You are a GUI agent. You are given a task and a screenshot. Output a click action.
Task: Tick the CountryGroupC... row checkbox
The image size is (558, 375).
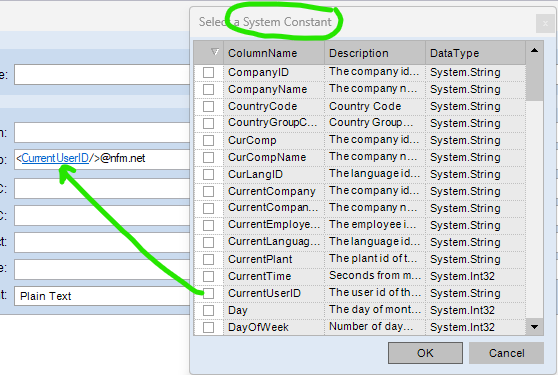209,123
